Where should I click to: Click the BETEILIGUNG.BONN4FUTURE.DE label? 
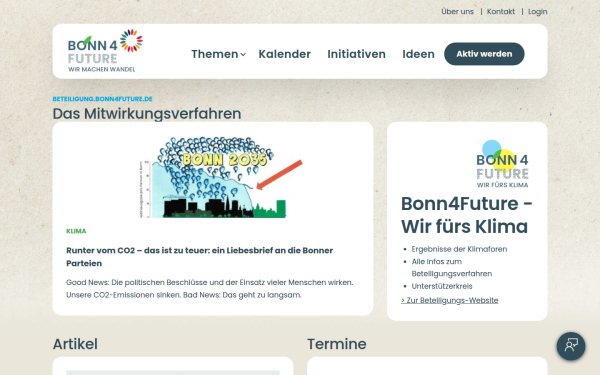click(x=102, y=99)
